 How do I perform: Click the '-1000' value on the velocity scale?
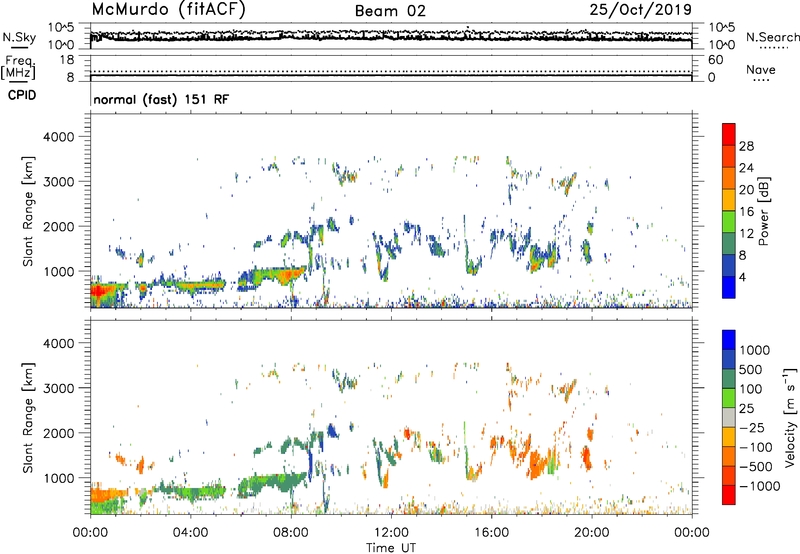coord(760,486)
